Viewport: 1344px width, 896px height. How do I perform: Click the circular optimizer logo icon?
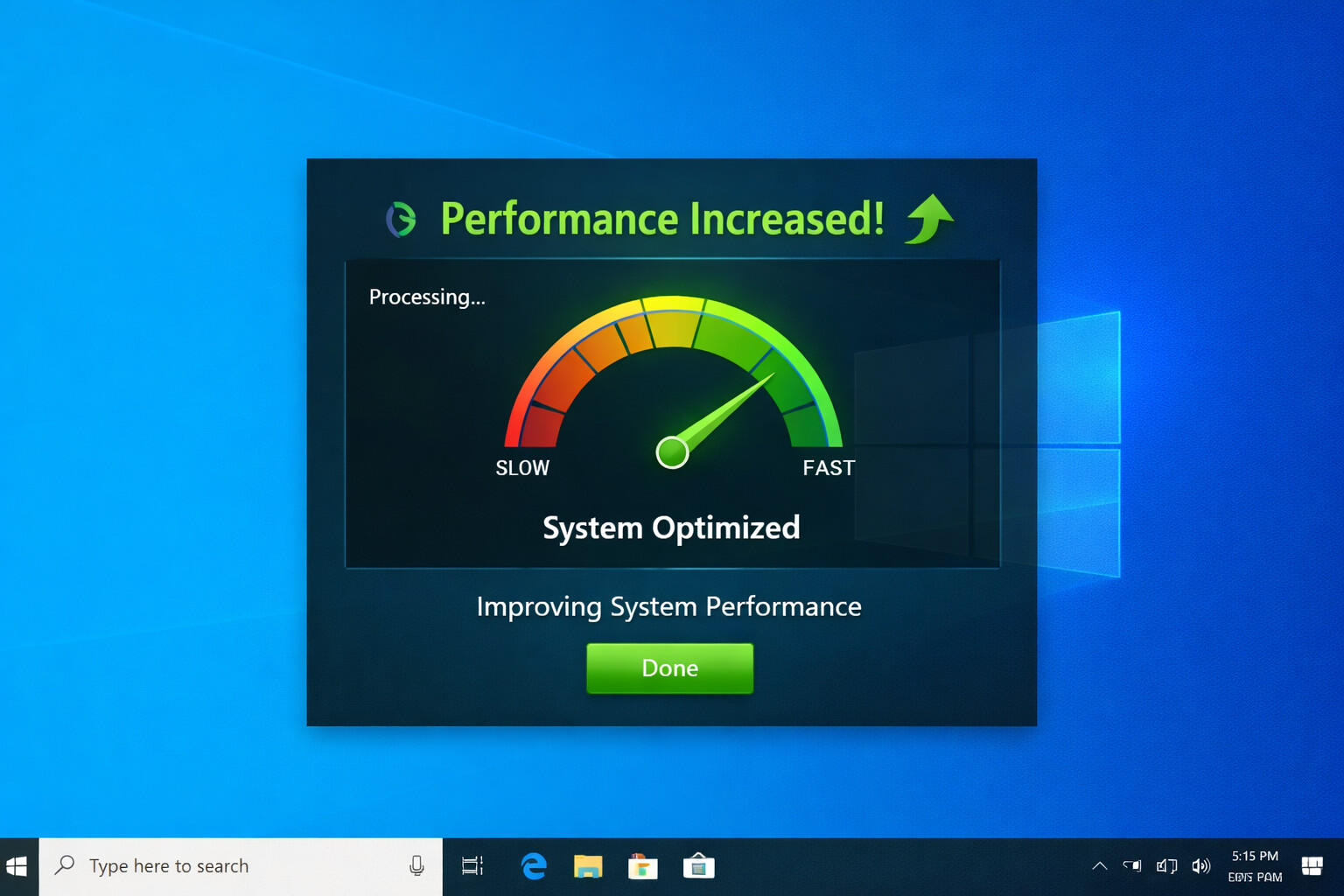tap(402, 220)
